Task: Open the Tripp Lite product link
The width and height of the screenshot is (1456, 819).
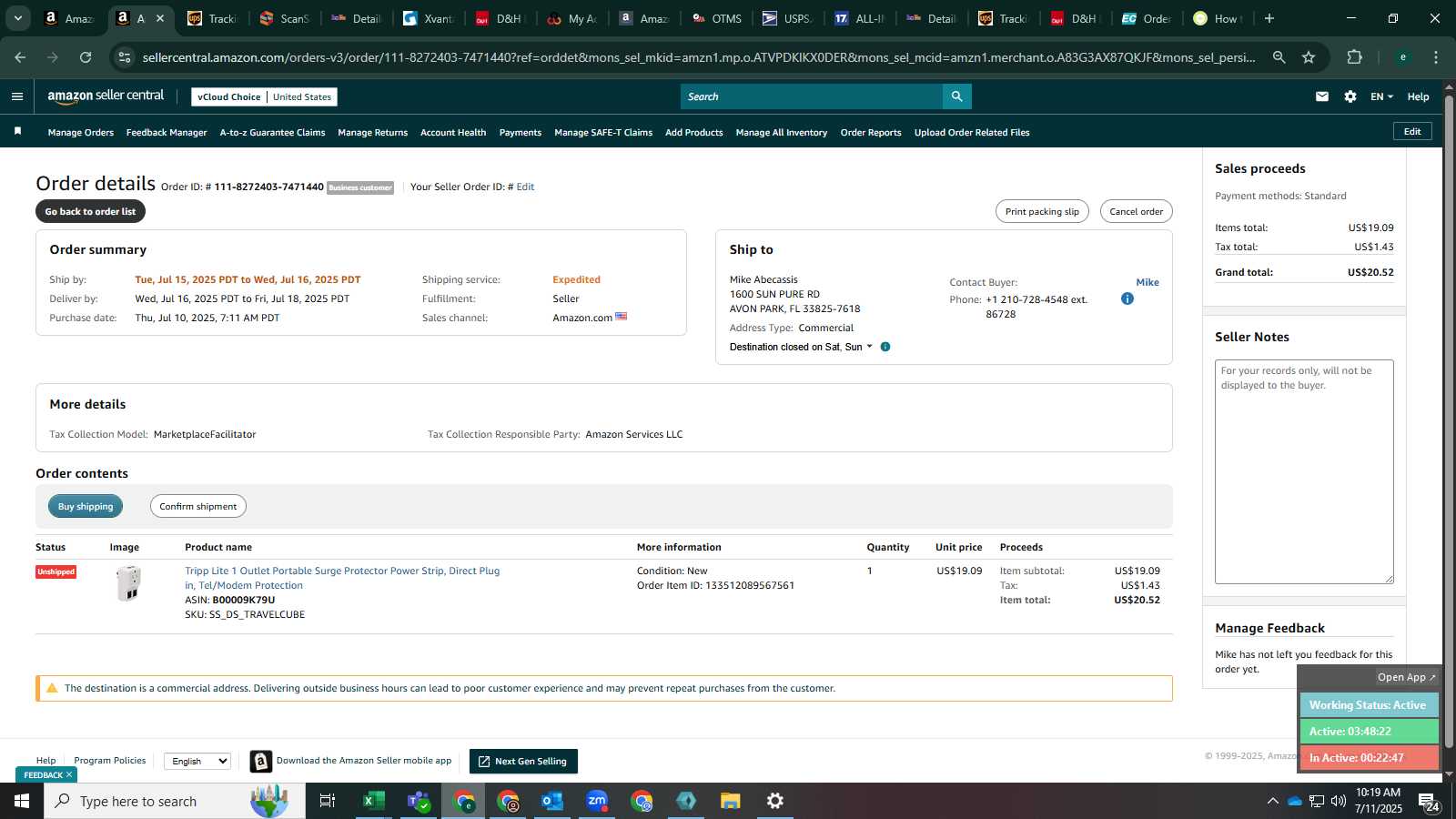Action: pos(342,578)
